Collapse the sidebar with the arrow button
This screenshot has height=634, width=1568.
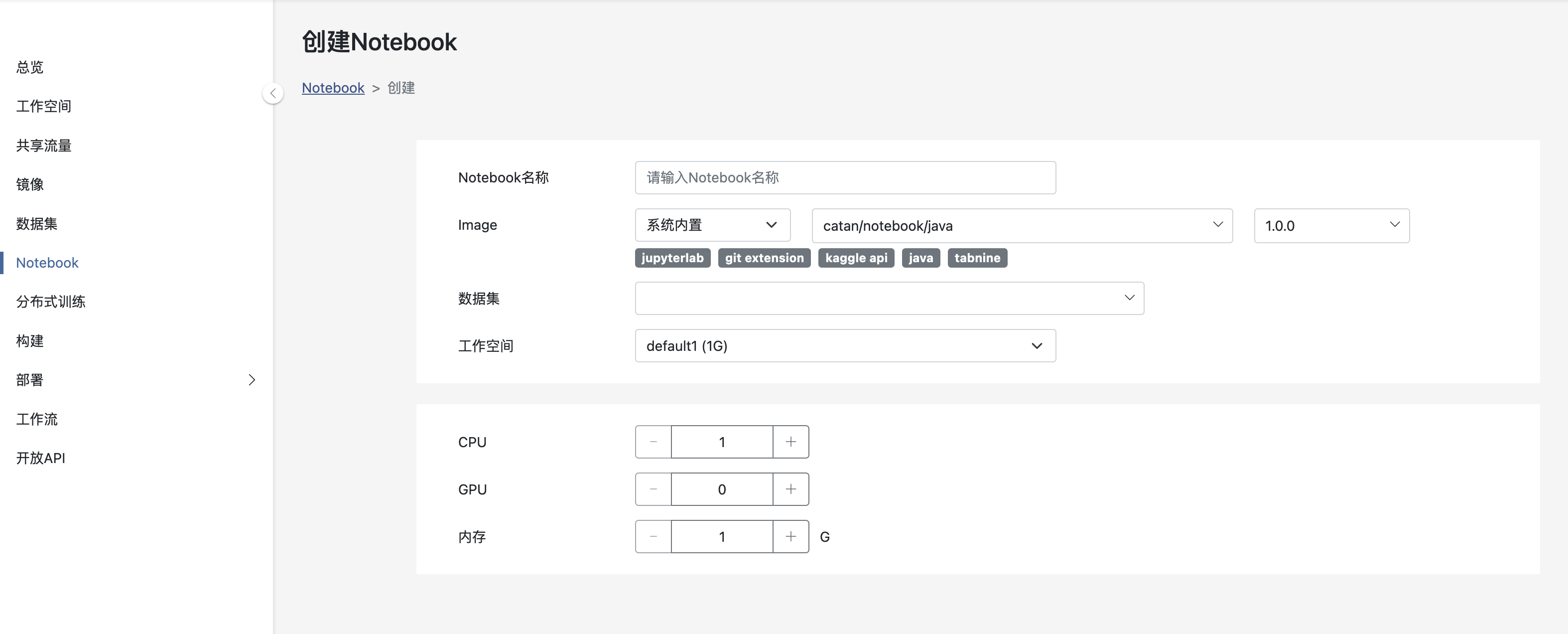pos(272,93)
